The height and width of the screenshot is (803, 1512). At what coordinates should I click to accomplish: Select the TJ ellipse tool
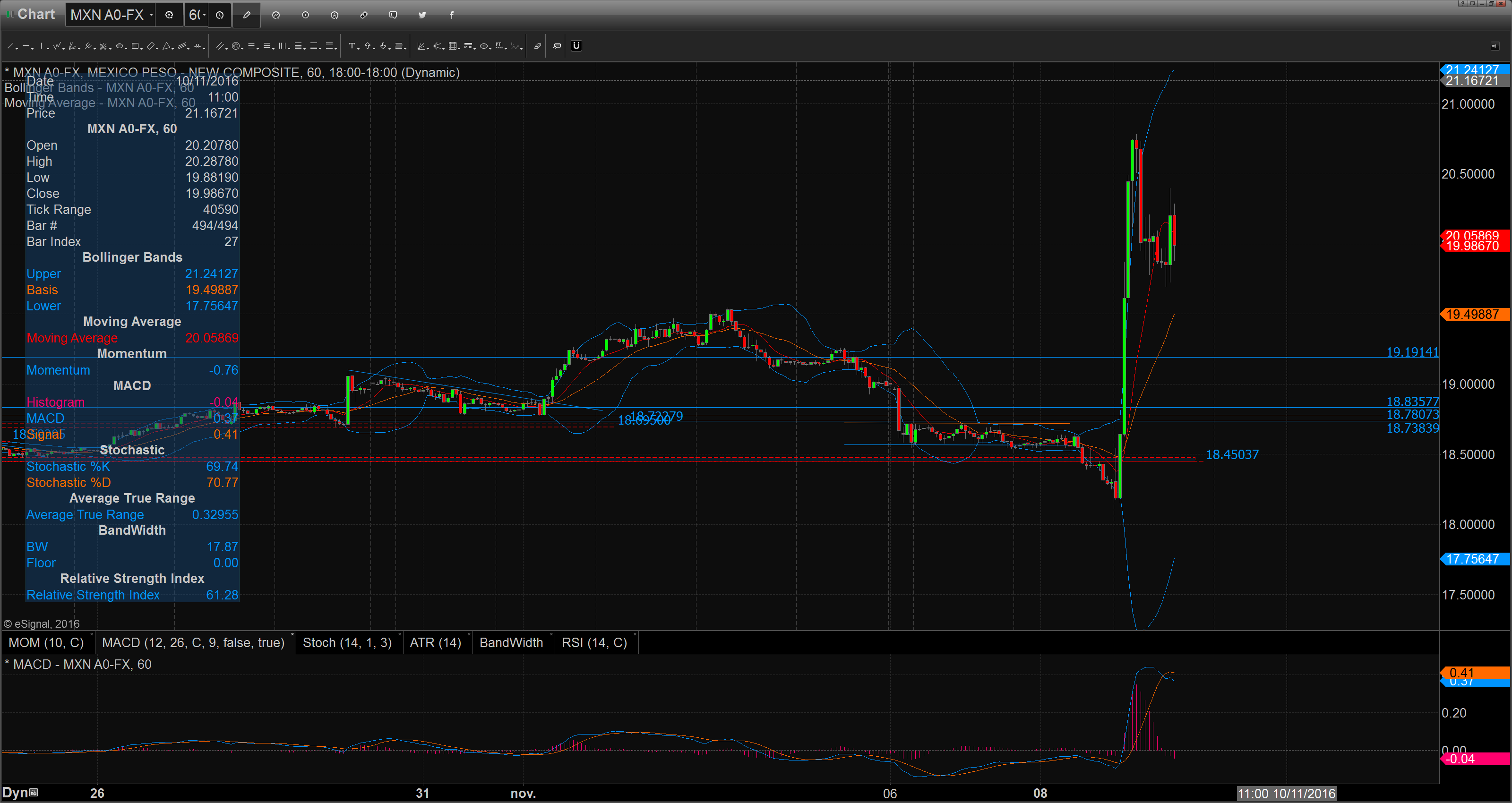click(484, 46)
